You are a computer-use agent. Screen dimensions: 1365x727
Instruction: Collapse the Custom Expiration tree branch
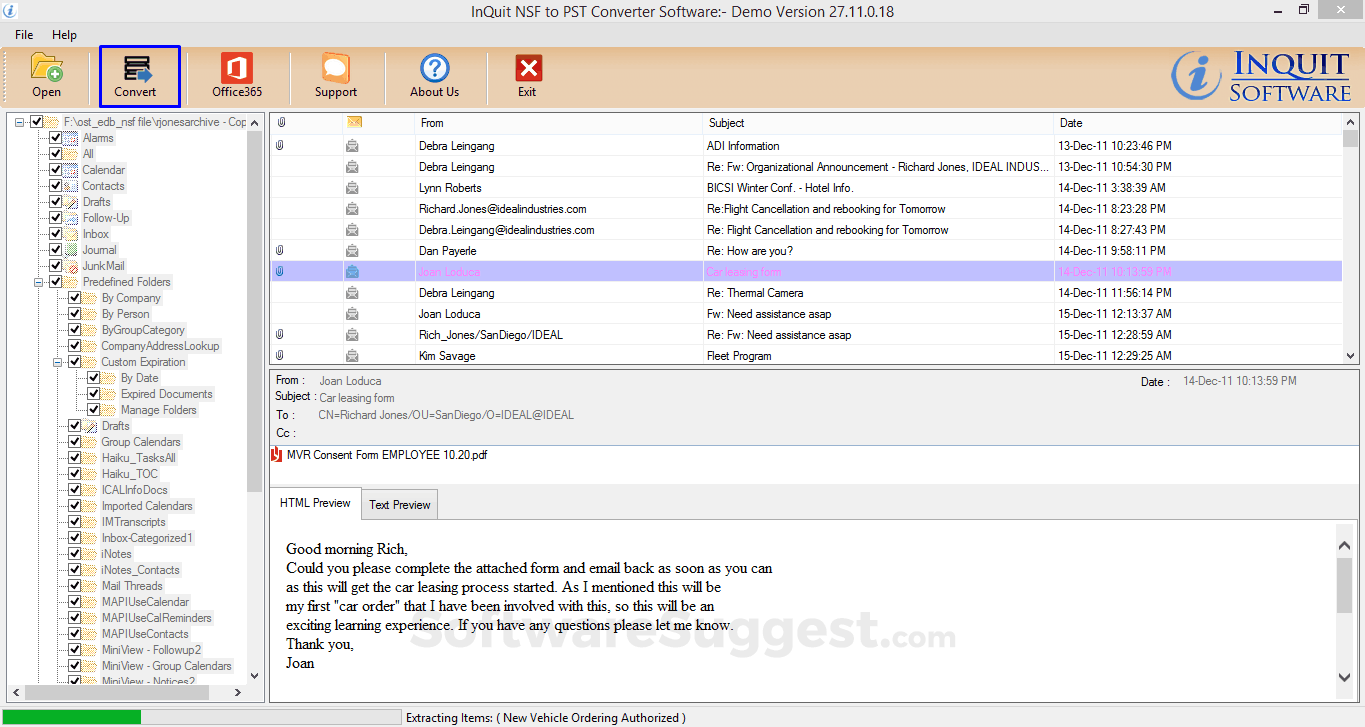click(58, 361)
